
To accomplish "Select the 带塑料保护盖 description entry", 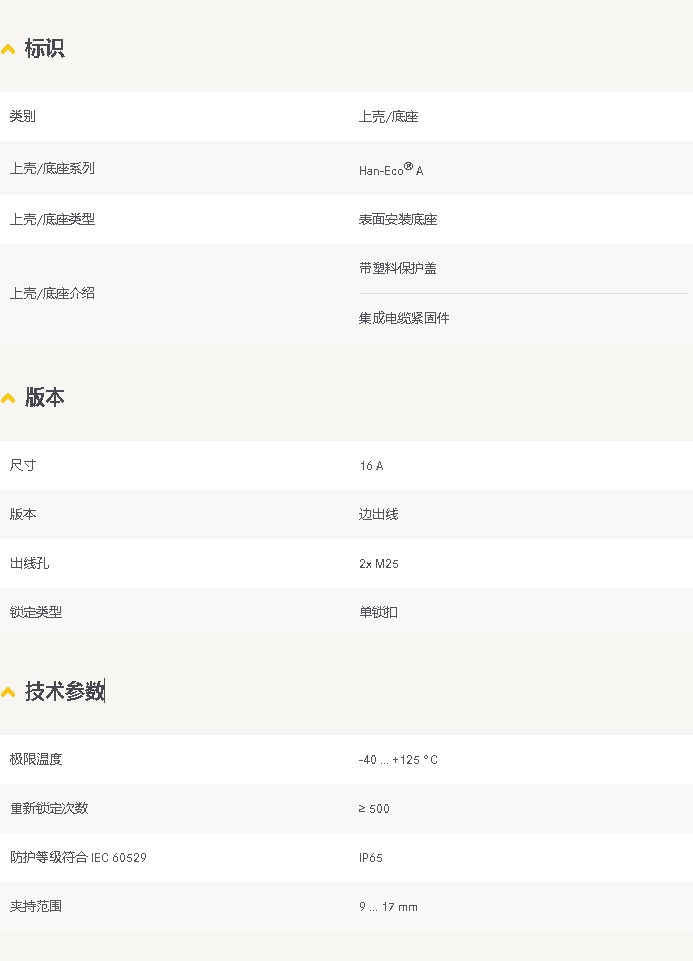I will 397,268.
